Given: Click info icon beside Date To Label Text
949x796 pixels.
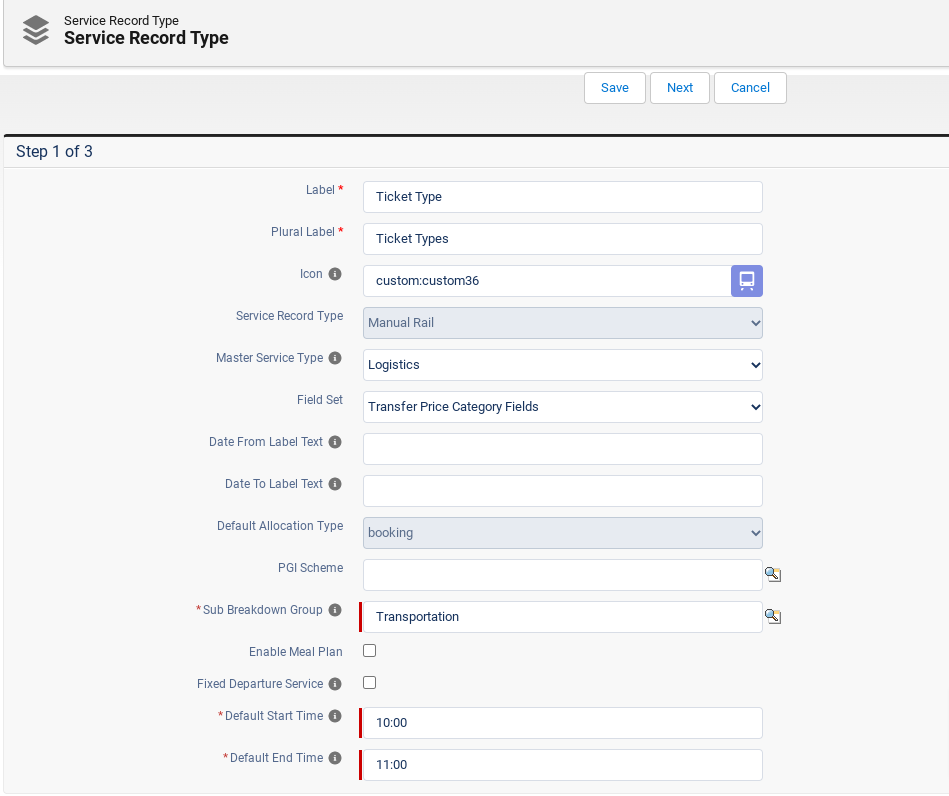Looking at the screenshot, I should point(335,484).
